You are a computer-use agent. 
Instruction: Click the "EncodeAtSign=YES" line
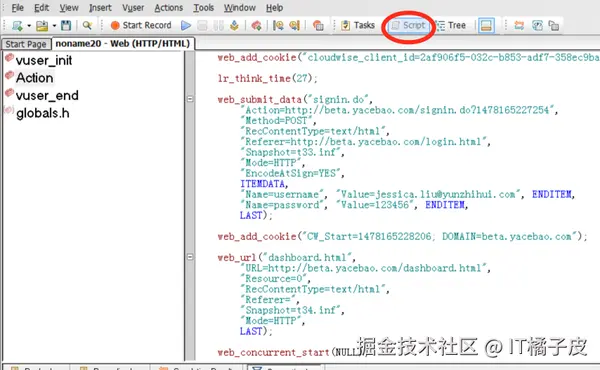coord(292,173)
